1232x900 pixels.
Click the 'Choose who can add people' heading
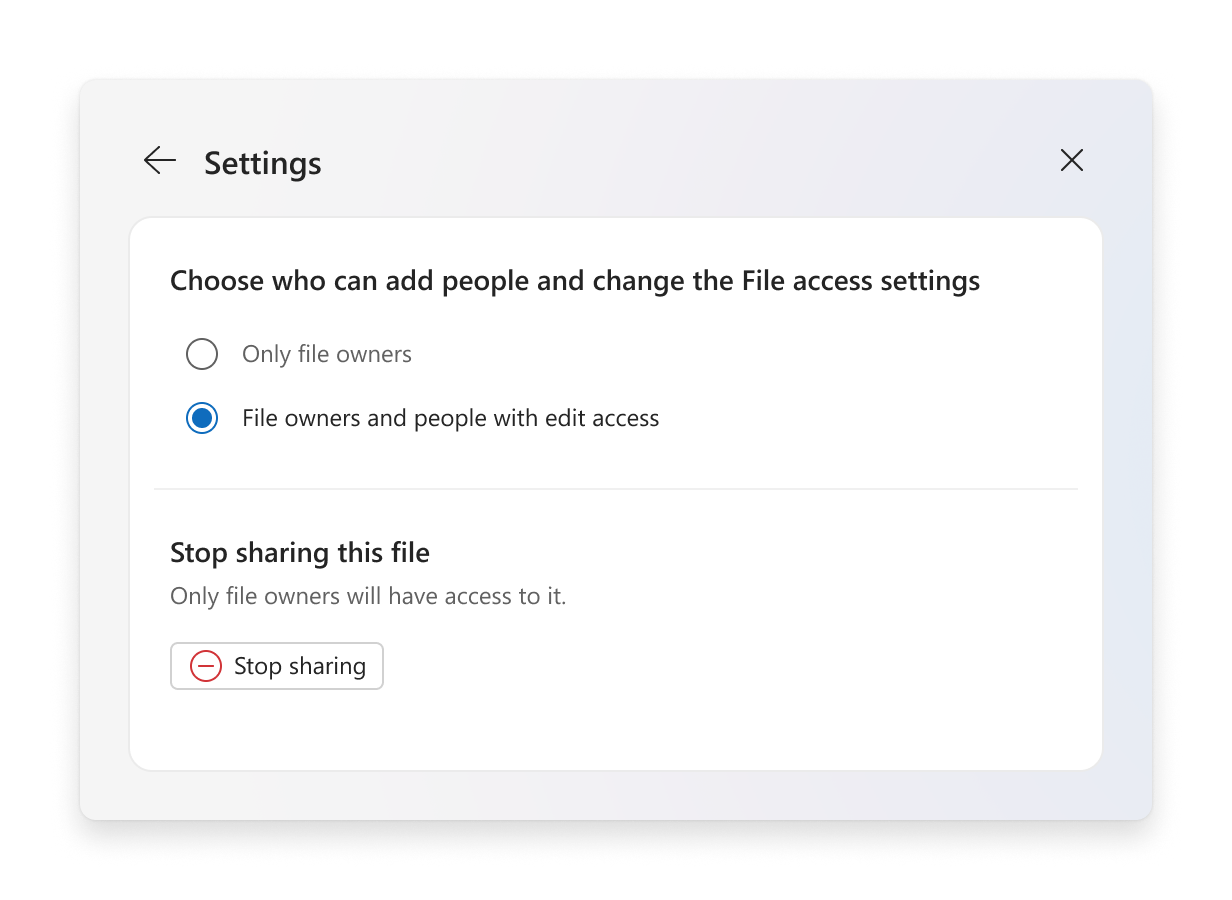click(575, 281)
